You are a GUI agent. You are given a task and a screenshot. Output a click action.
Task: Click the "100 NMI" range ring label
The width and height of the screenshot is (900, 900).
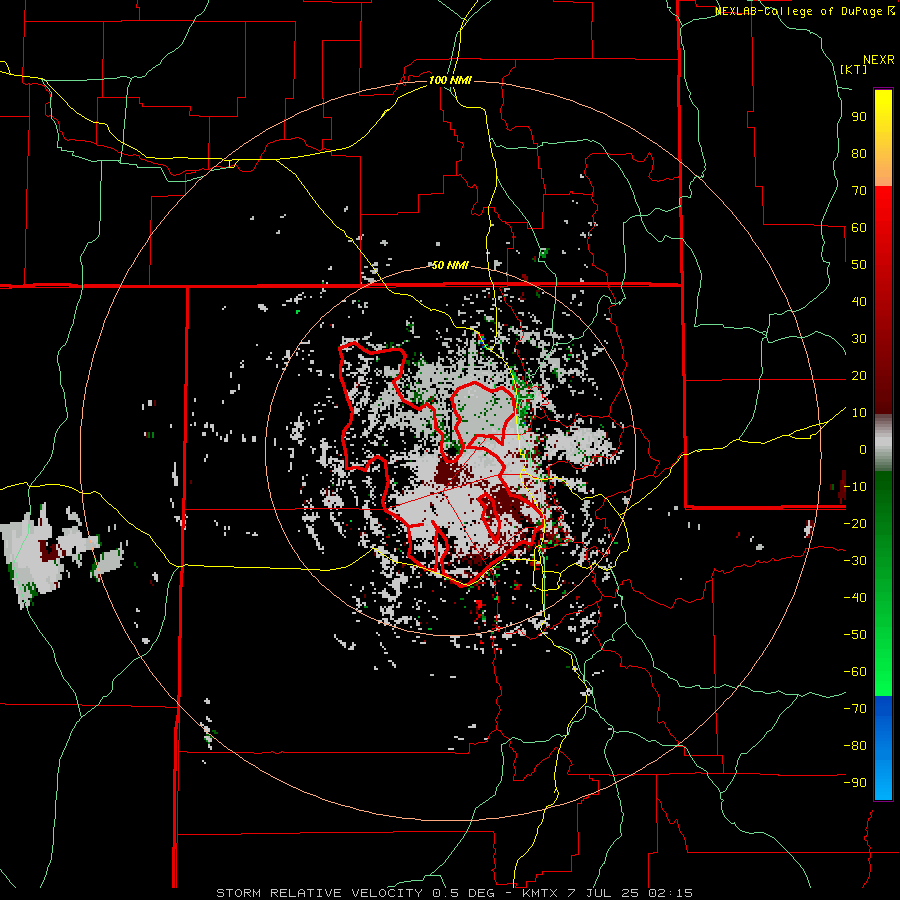(x=450, y=80)
